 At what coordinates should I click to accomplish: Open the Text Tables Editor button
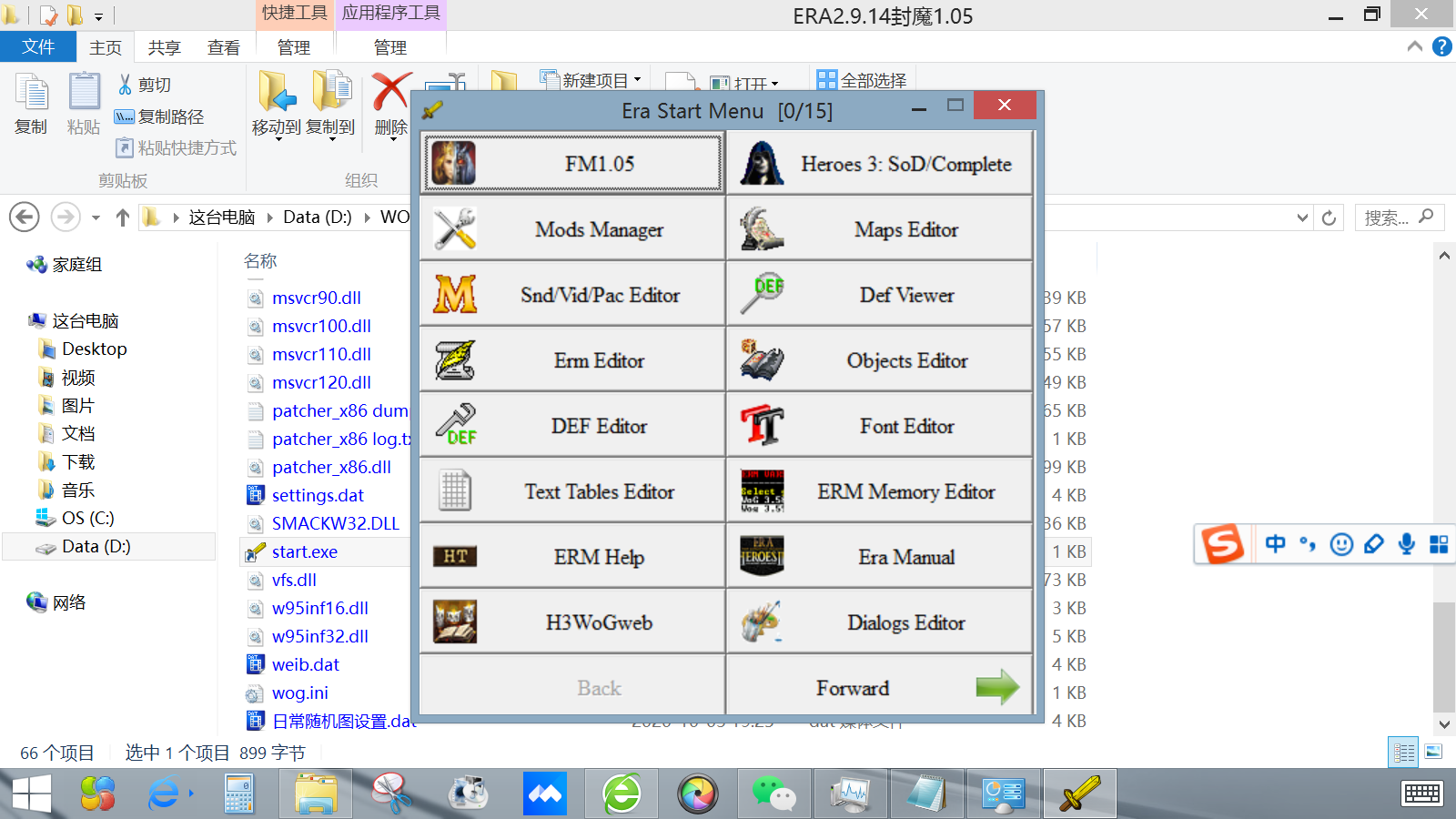pos(572,491)
